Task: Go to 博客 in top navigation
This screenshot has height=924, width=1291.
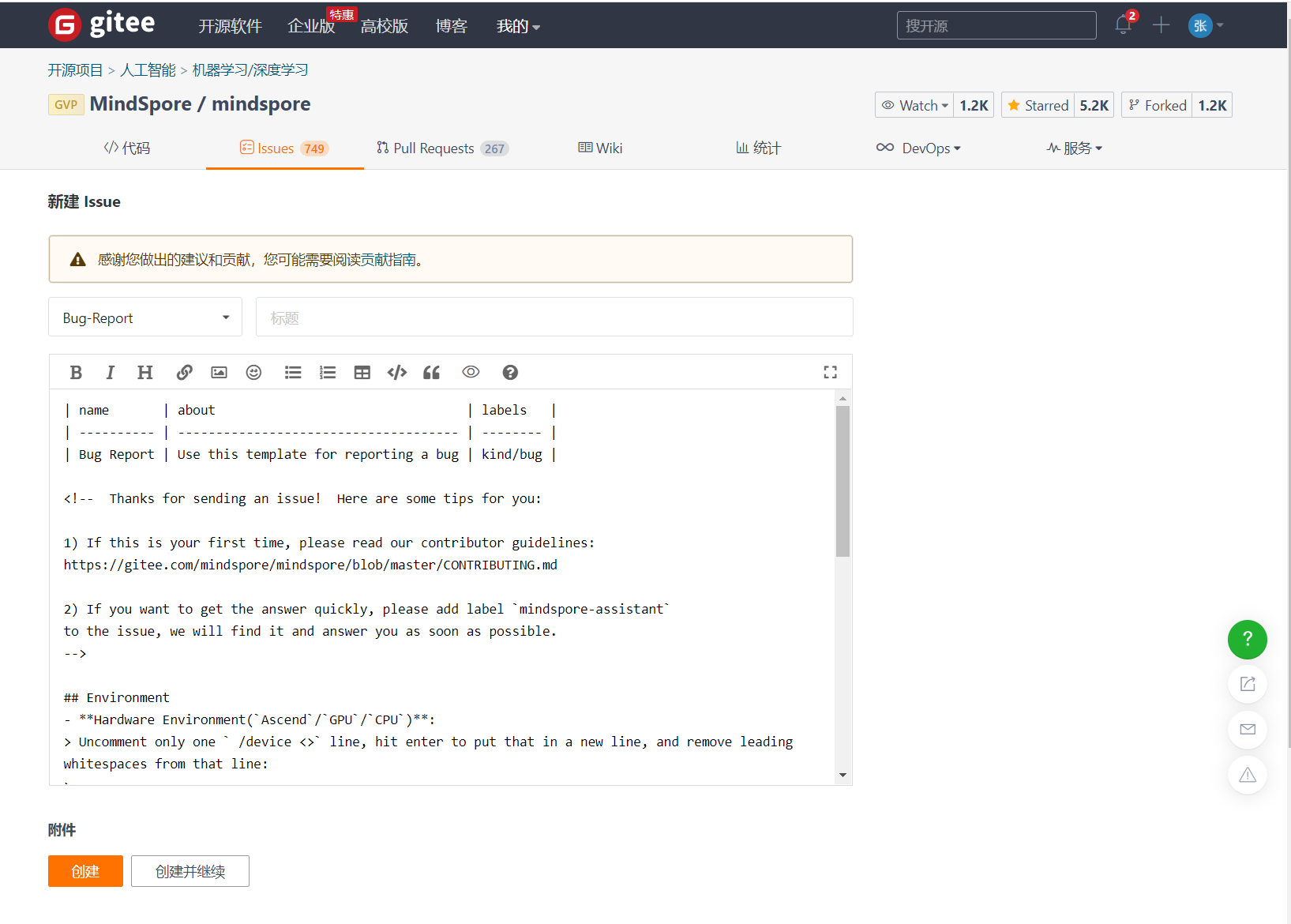Action: pos(452,26)
